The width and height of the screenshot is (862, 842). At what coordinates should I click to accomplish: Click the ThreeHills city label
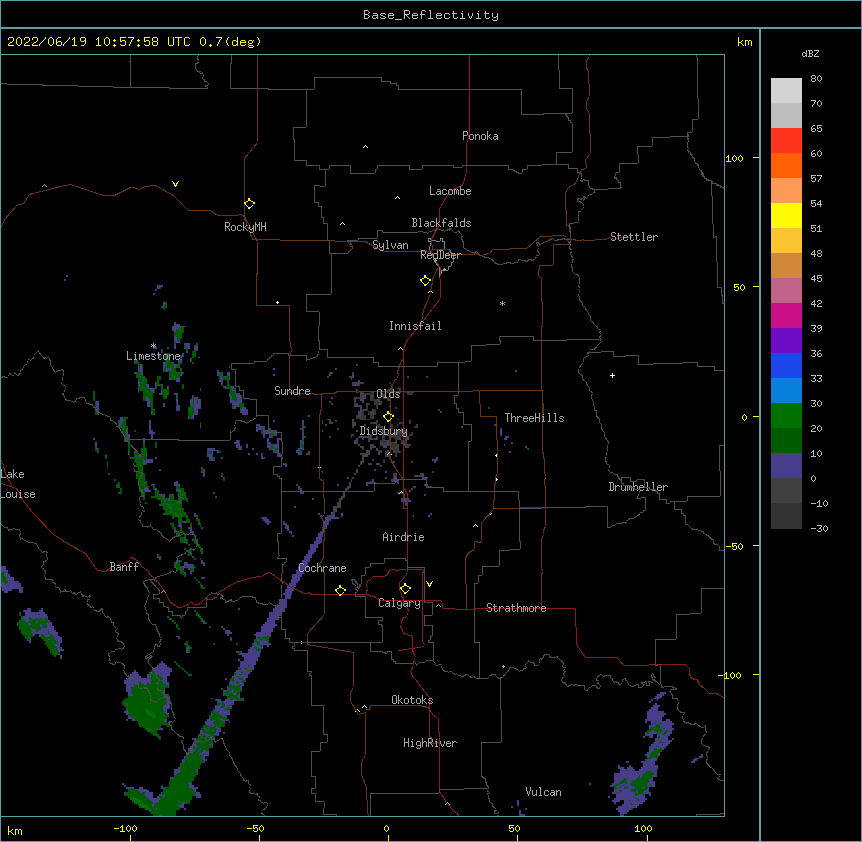[x=534, y=418]
